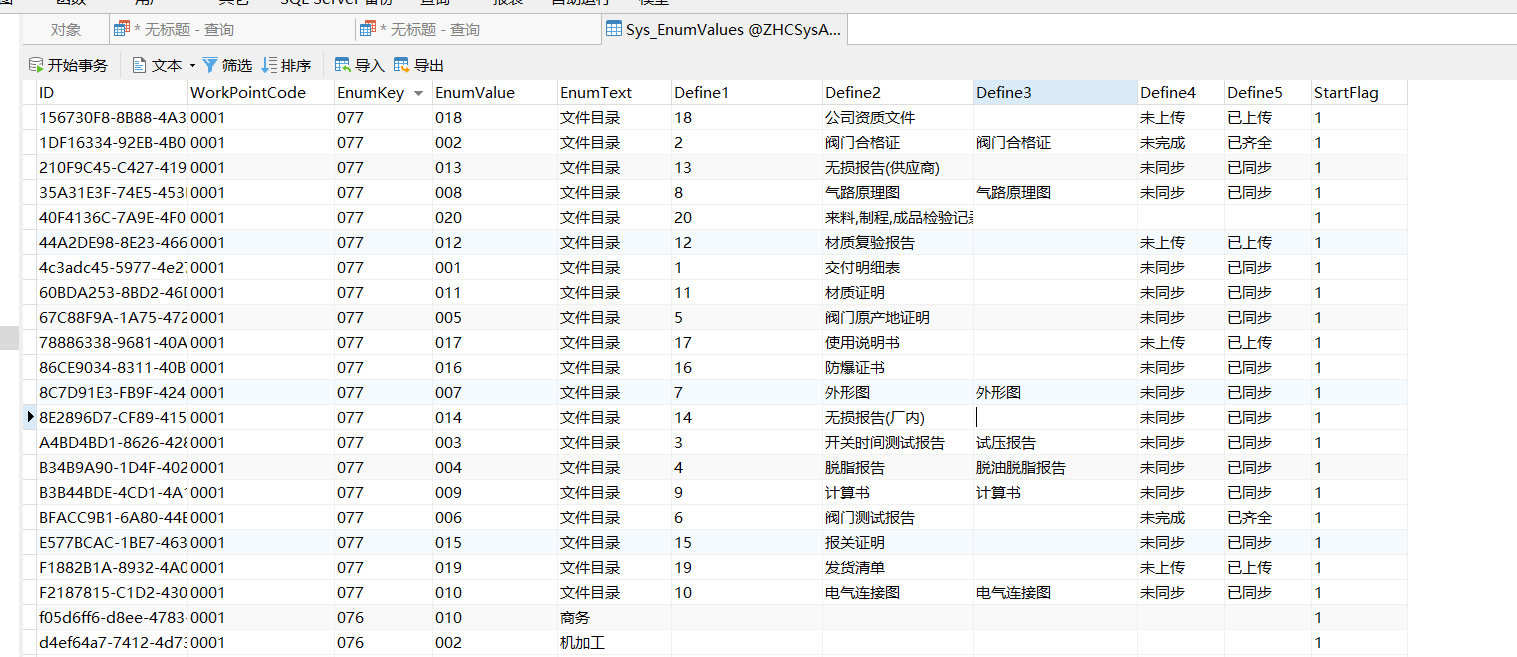Click the 筛选 filter funnel icon
Viewport: 1517px width, 657px height.
pyautogui.click(x=210, y=66)
